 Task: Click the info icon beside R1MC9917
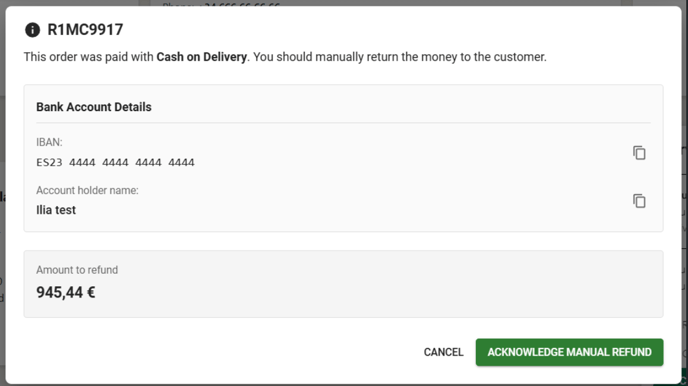click(x=32, y=30)
